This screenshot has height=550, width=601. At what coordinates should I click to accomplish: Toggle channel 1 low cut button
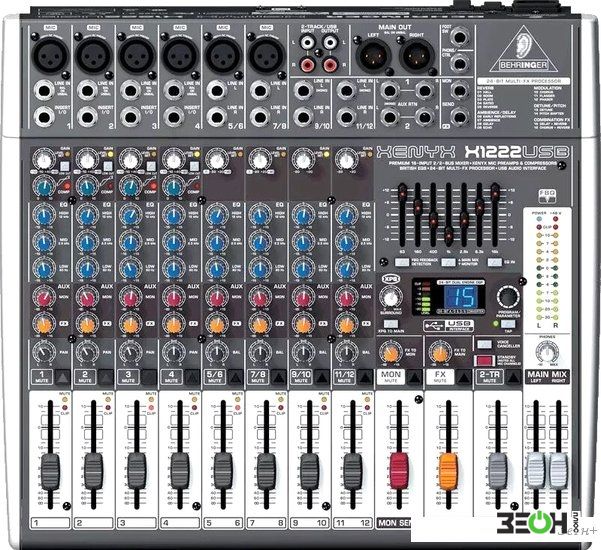tap(64, 166)
